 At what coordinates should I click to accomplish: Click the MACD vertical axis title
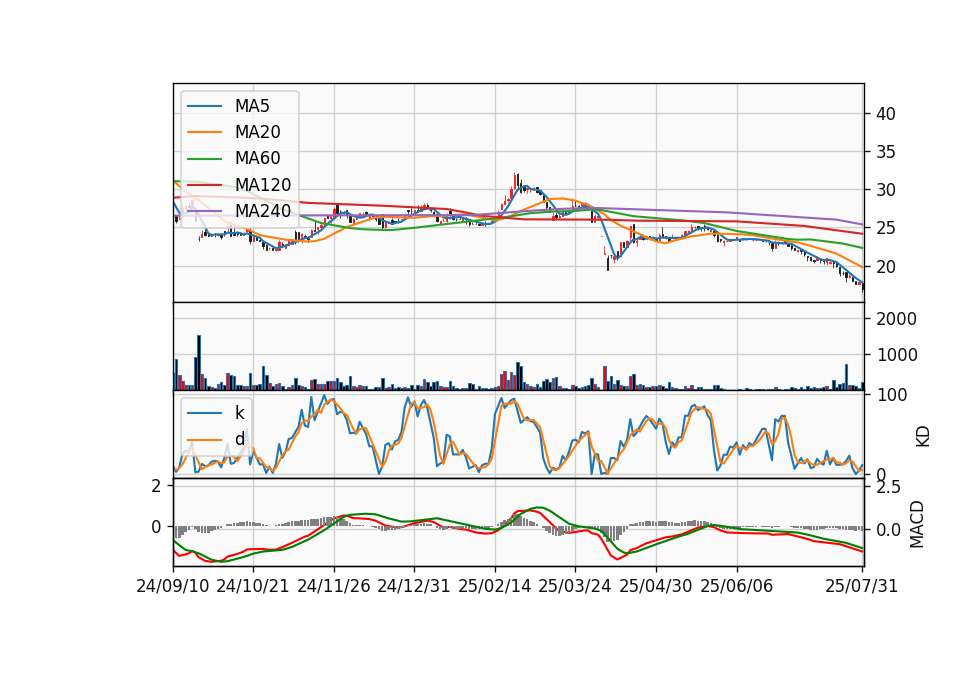click(x=917, y=524)
